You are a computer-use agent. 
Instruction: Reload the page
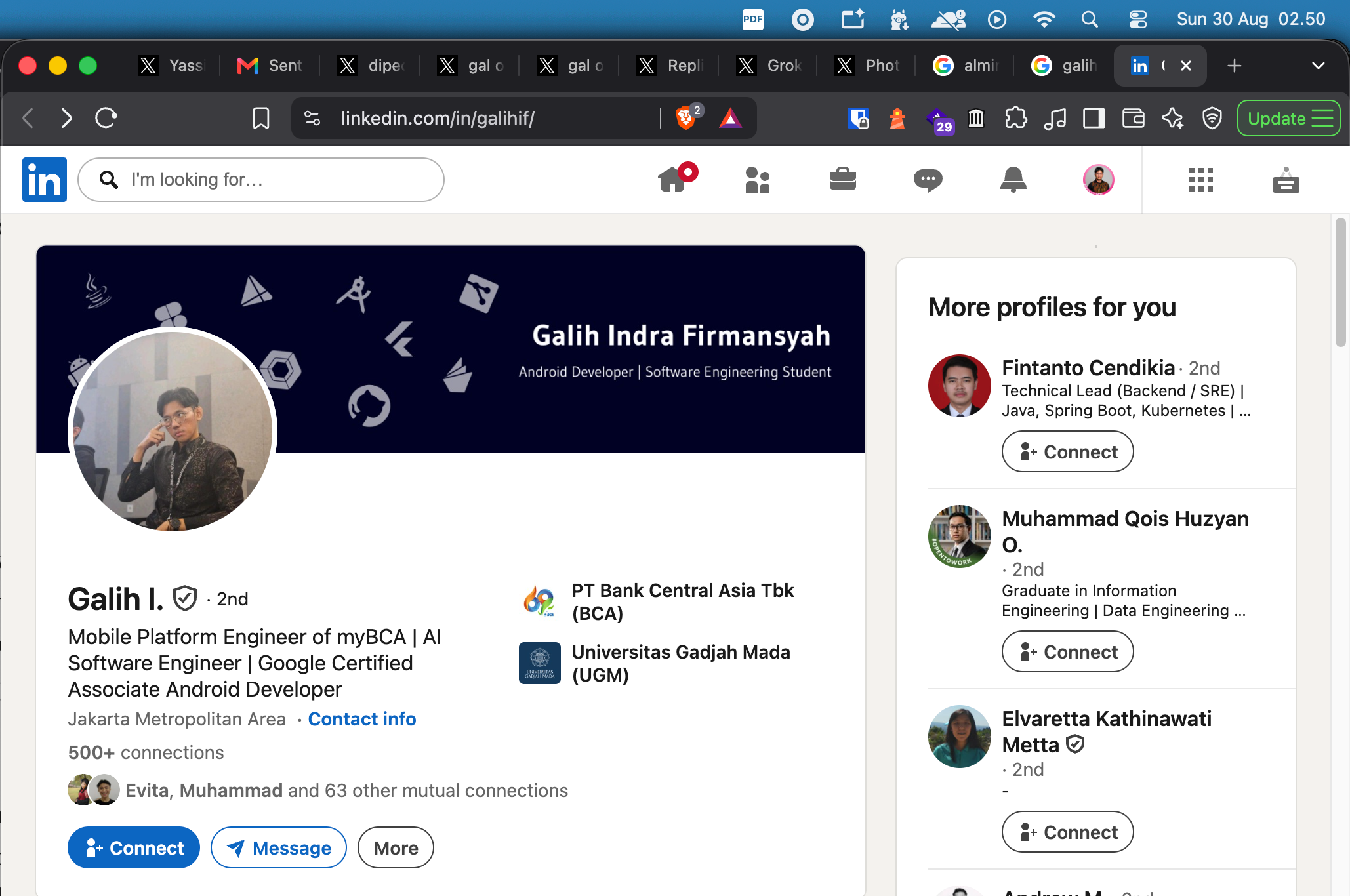tap(106, 118)
